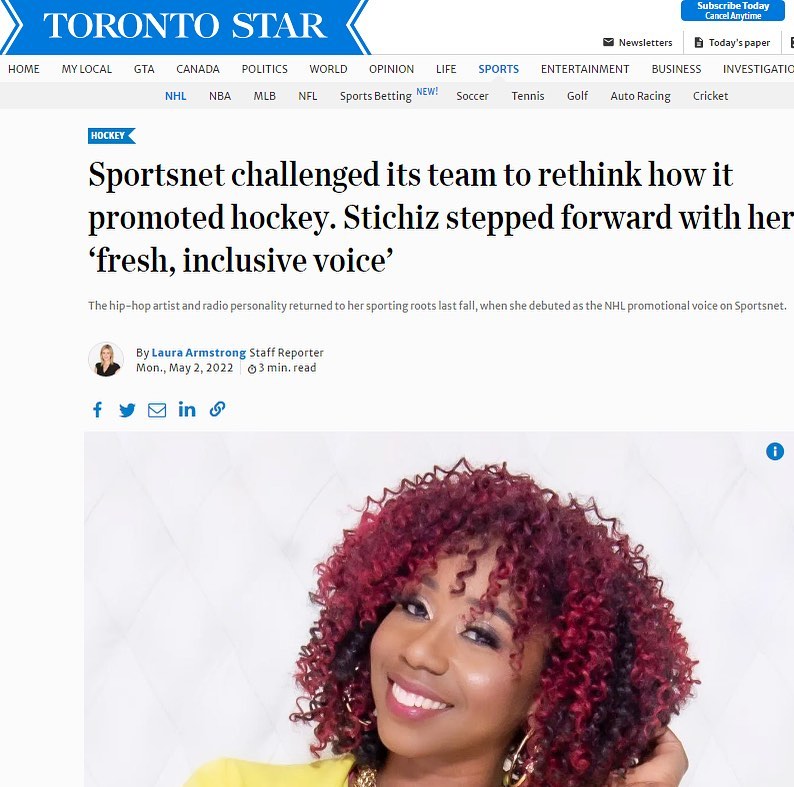
Task: Open Today's paper link
Action: point(732,43)
